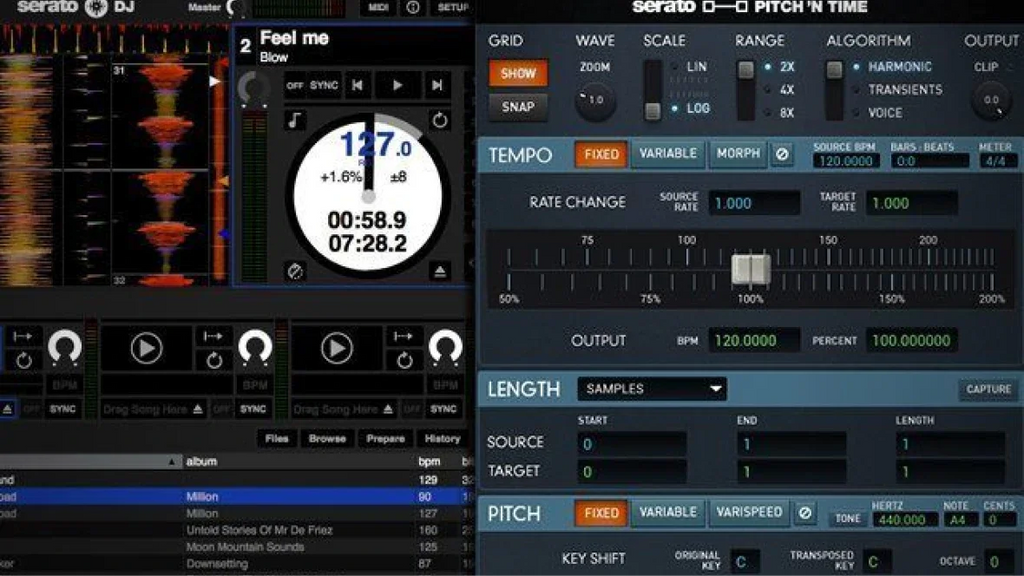This screenshot has height=576, width=1024.
Task: Click the Source BPM 120.0000 field
Action: pos(845,161)
